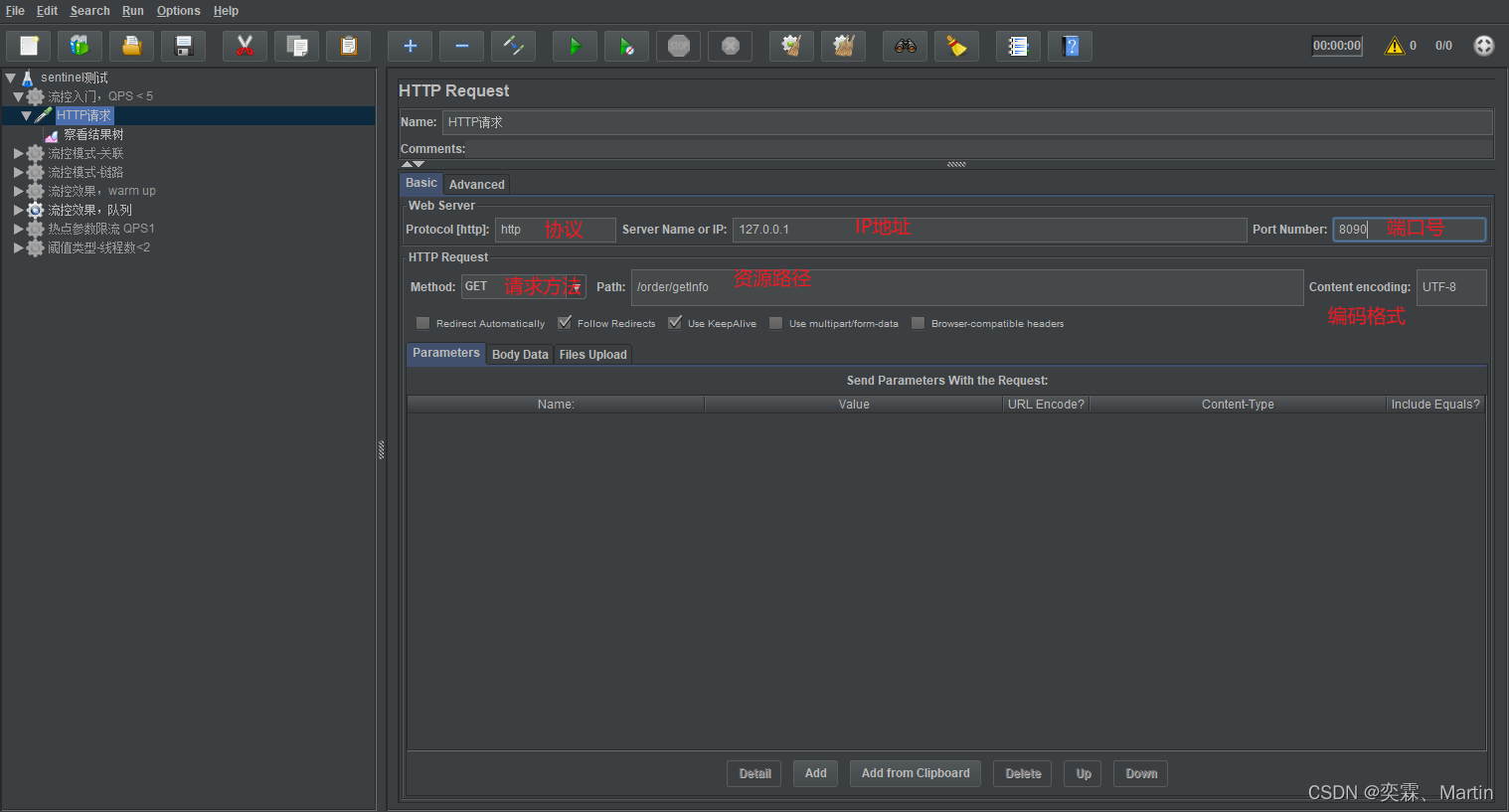Image resolution: width=1509 pixels, height=812 pixels.
Task: Click the broom Reset Search icon
Action: click(956, 46)
